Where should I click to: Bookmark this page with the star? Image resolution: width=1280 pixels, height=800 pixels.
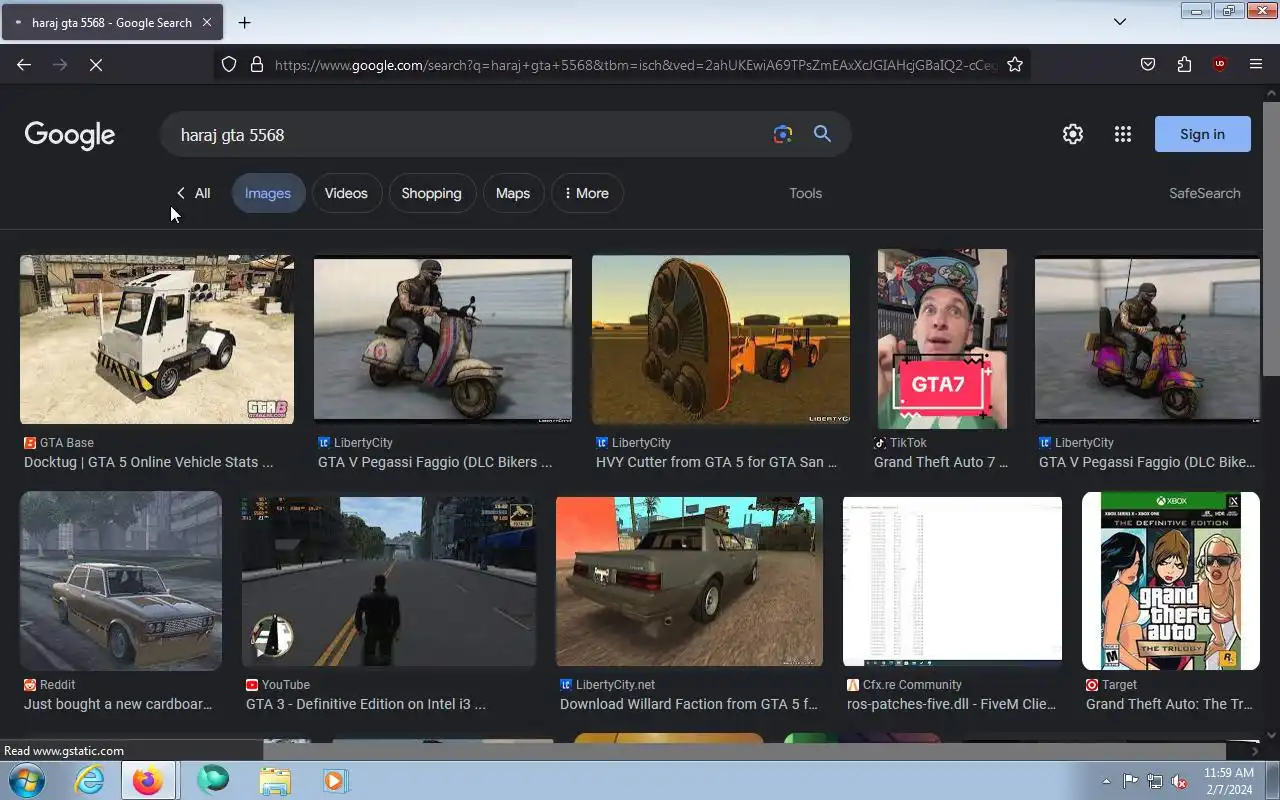(x=1015, y=64)
